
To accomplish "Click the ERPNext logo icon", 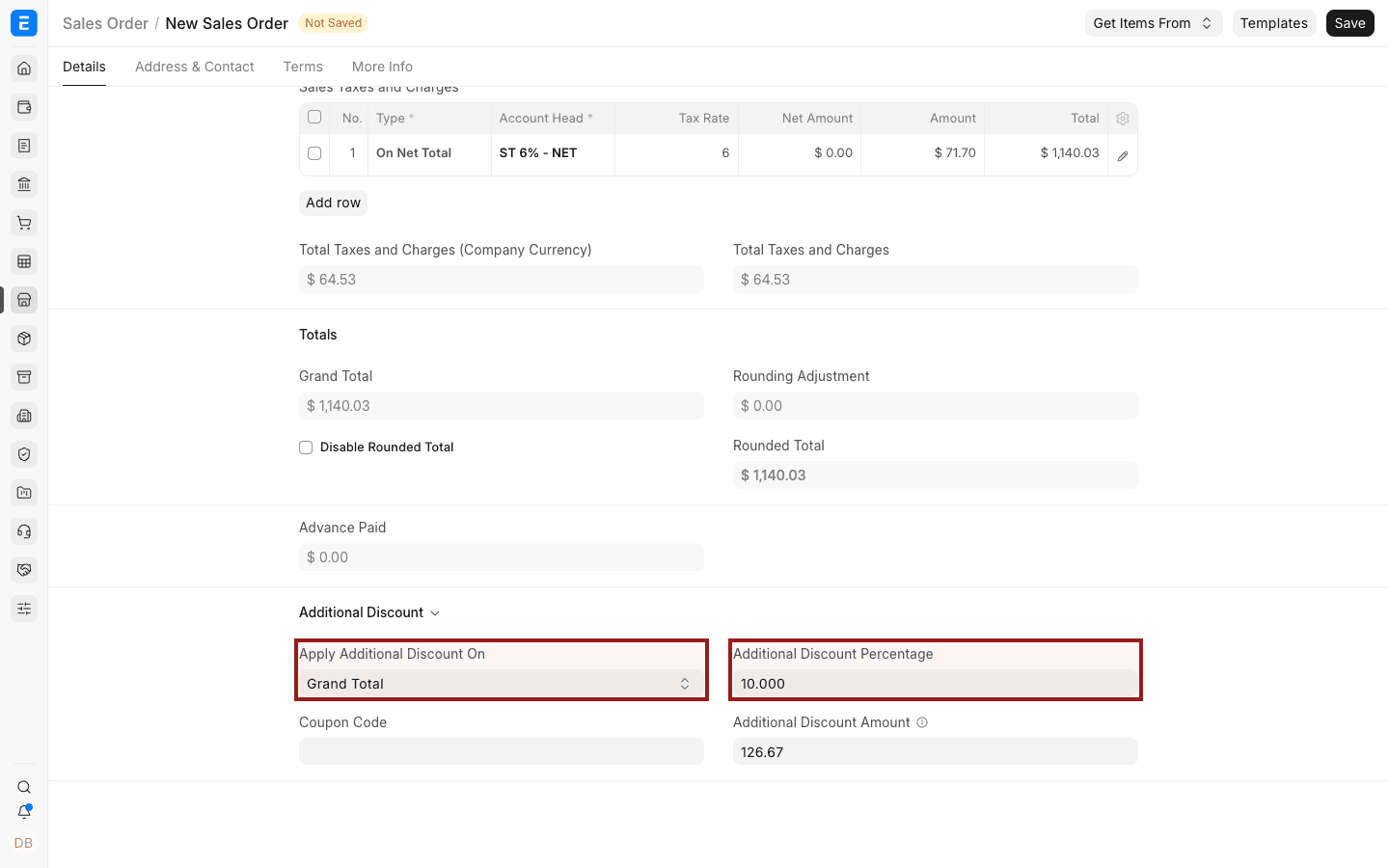I will pos(24,23).
